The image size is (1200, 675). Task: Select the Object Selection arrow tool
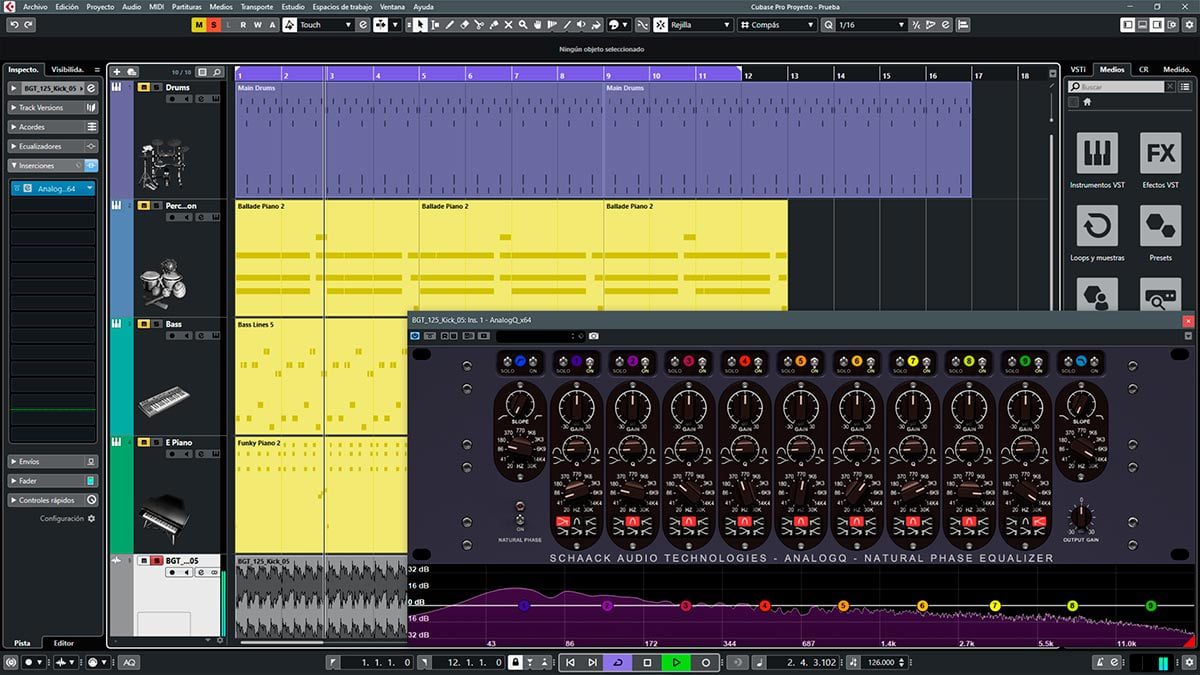point(421,24)
